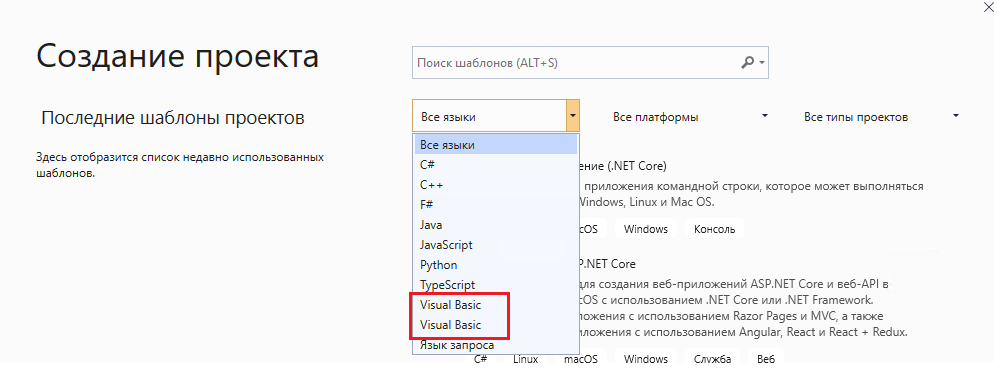Collapse the Все языки dropdown arrow
Screen dimensions: 994x378
572,116
